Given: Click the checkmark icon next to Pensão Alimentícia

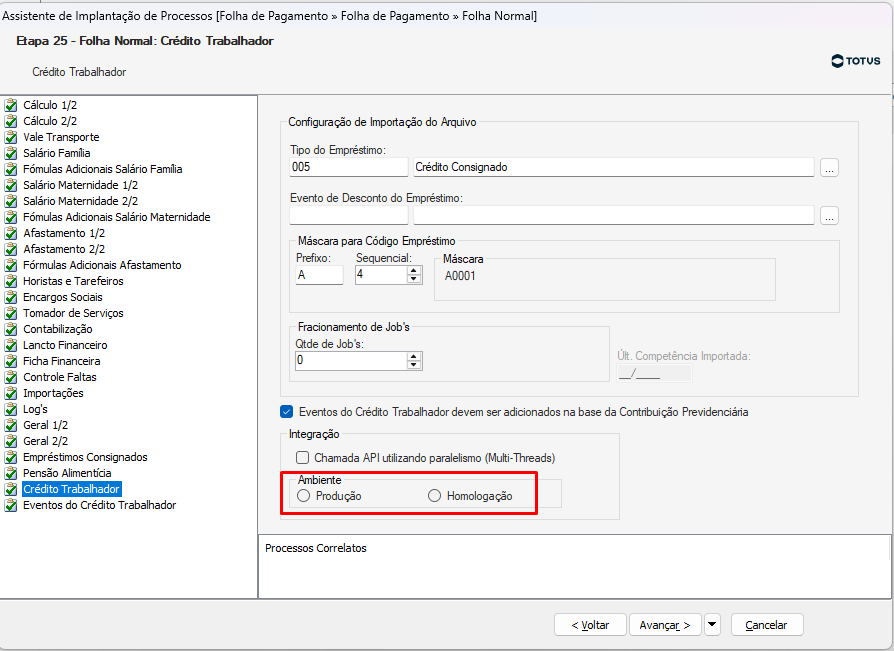Looking at the screenshot, I should coord(11,474).
